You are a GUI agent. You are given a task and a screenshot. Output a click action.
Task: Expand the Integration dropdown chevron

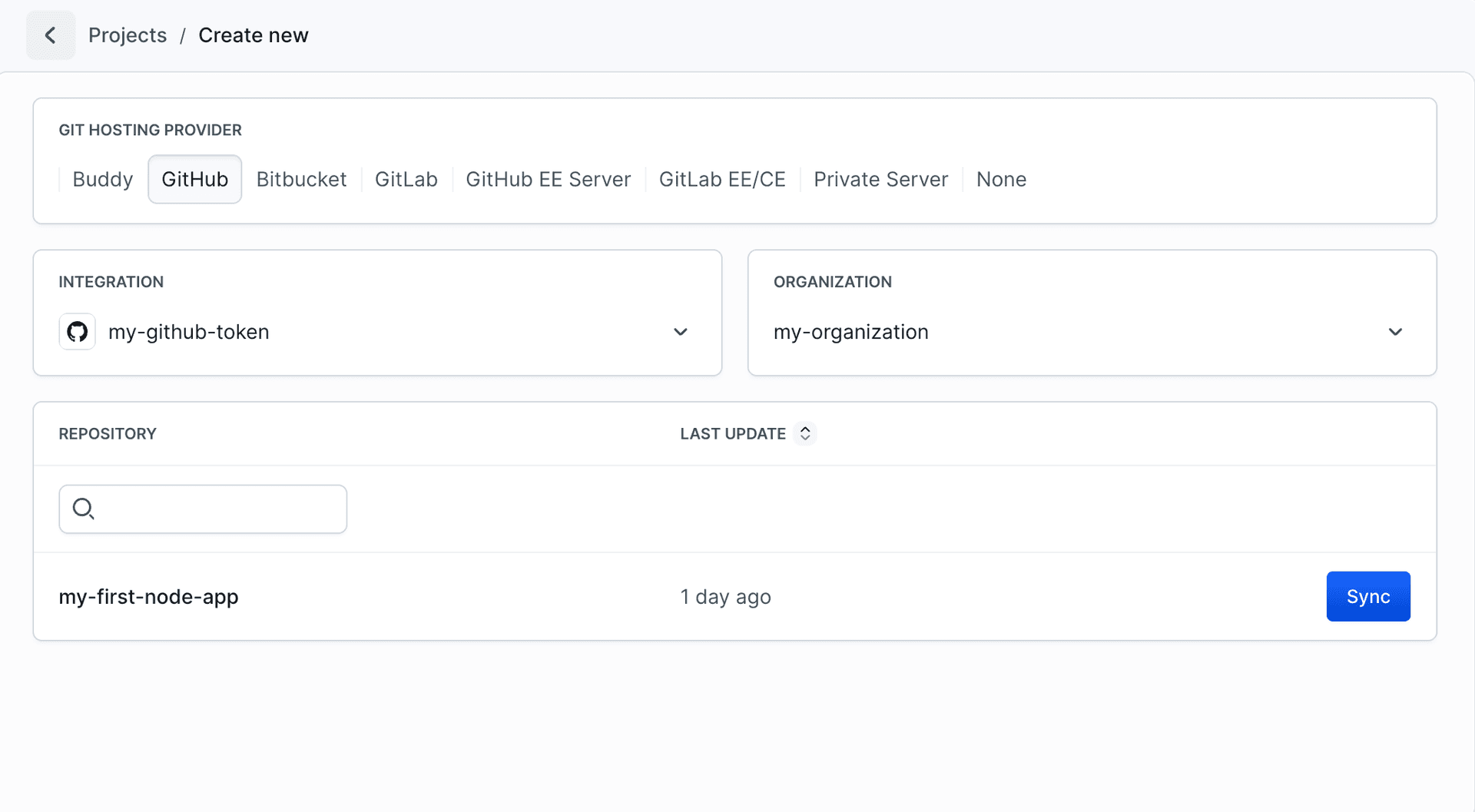coord(681,332)
